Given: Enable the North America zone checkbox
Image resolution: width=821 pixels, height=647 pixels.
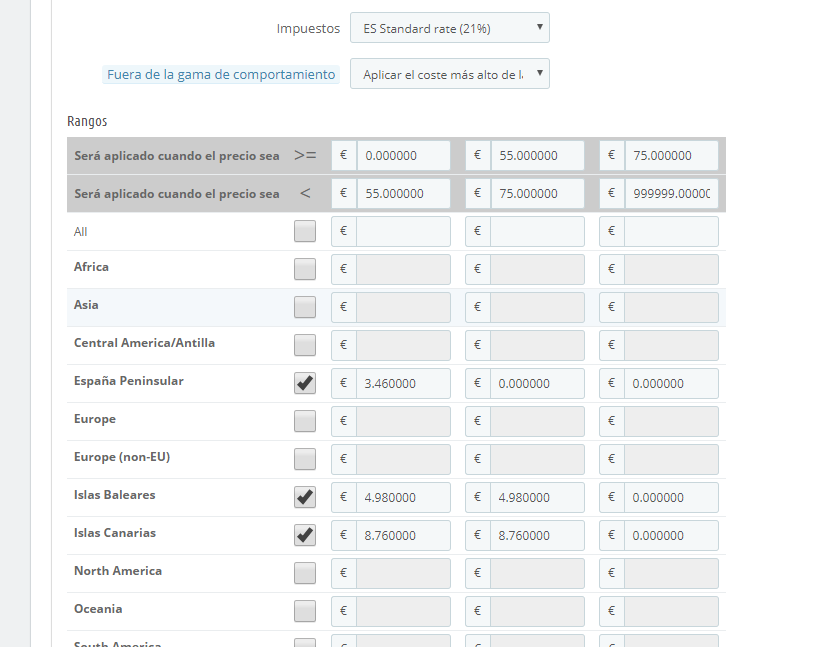Looking at the screenshot, I should tap(305, 573).
